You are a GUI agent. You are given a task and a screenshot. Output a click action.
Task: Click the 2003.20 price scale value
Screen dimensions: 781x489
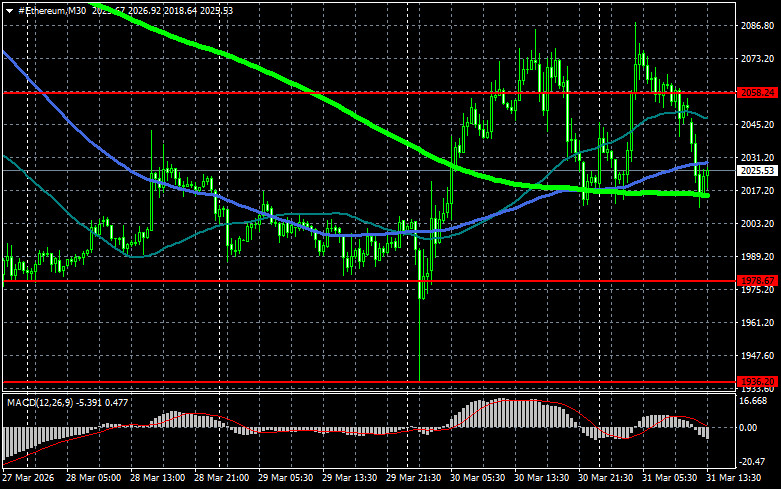[758, 224]
